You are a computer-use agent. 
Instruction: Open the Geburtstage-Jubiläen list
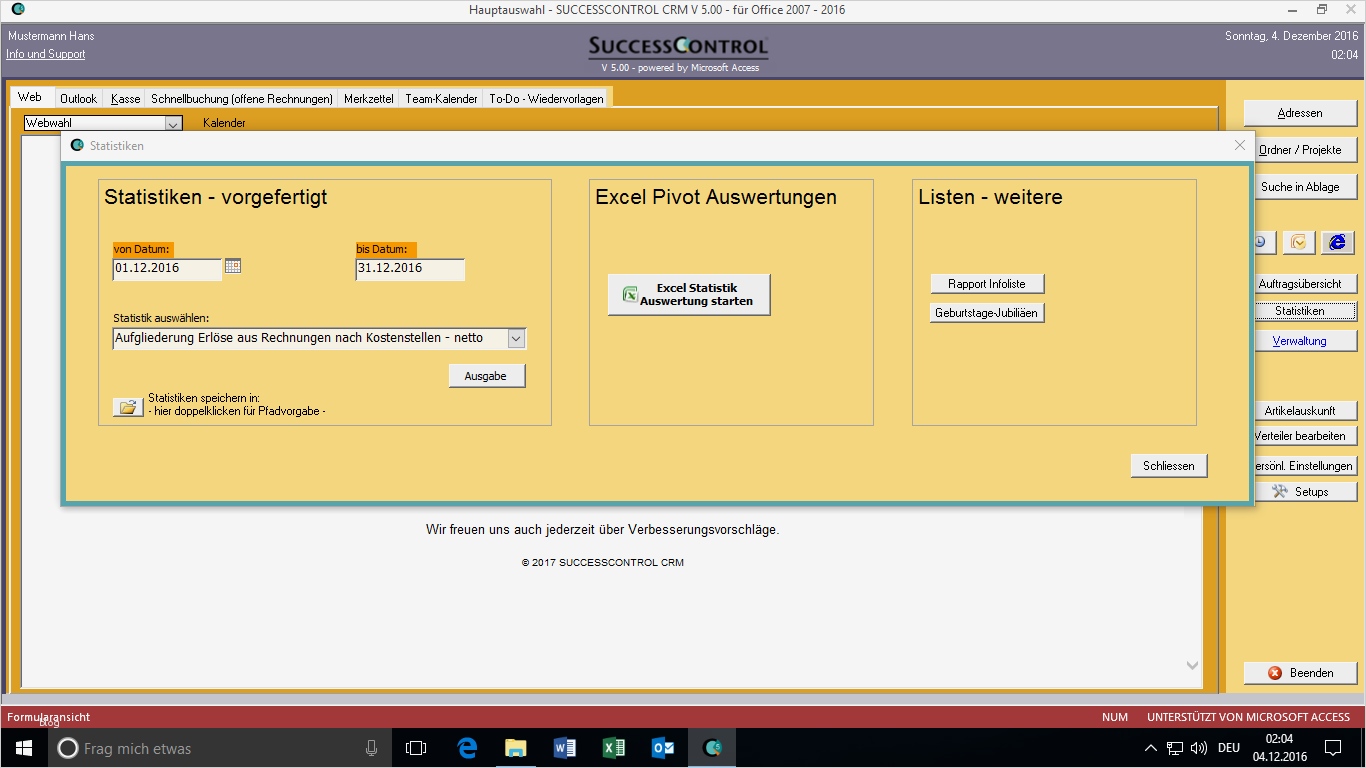pos(987,313)
